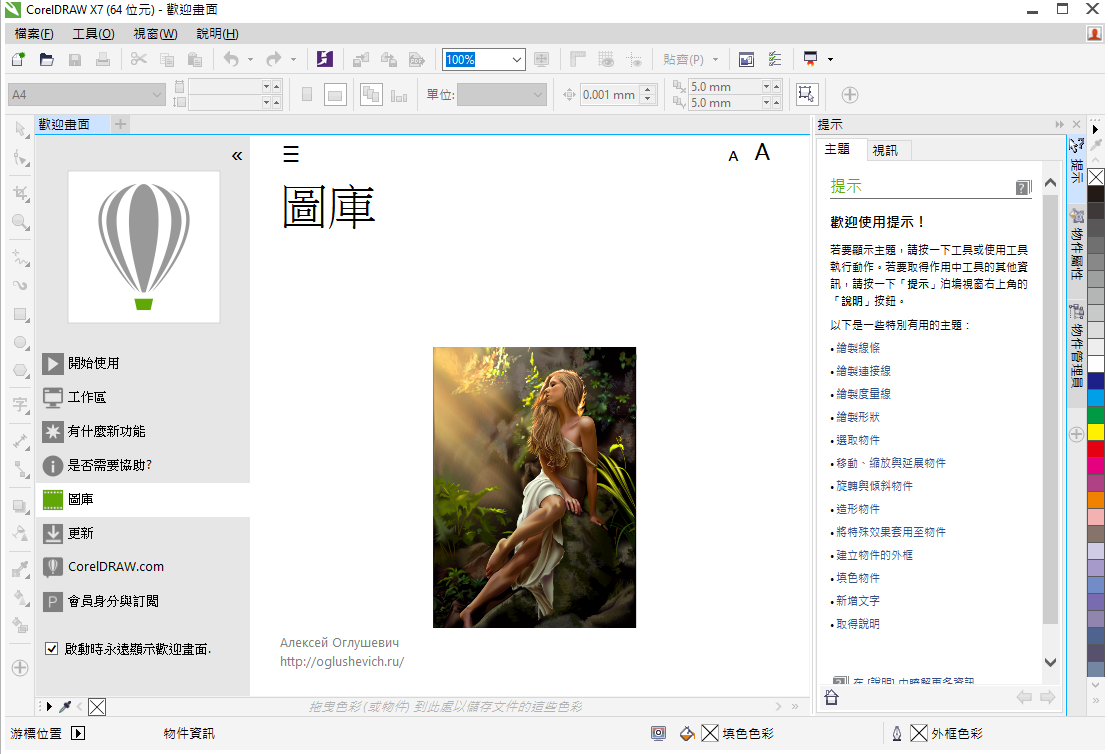The width and height of the screenshot is (1108, 754).
Task: Open the 工作區 welcome section
Action: coord(87,397)
